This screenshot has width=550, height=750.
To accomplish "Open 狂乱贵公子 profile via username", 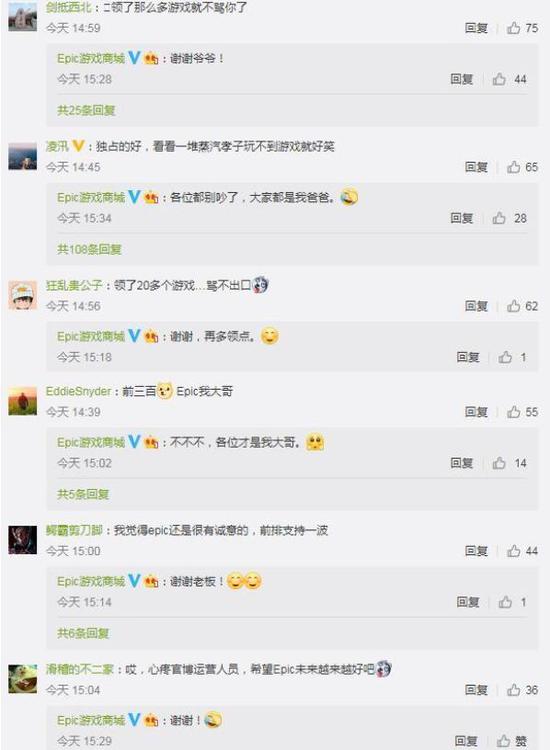I will click(x=74, y=286).
